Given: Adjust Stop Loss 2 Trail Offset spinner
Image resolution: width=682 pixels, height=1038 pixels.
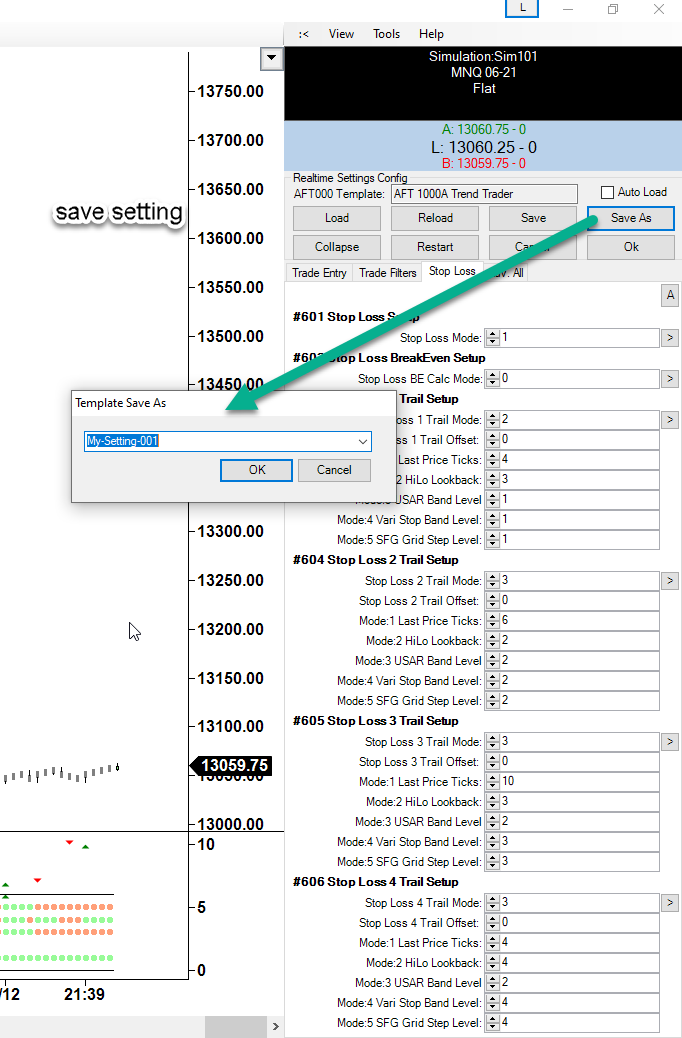Looking at the screenshot, I should pos(491,601).
